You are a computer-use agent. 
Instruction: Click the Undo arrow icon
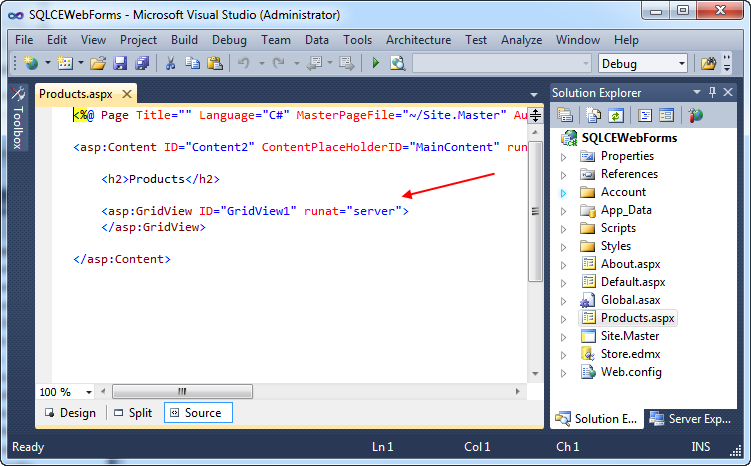point(244,63)
